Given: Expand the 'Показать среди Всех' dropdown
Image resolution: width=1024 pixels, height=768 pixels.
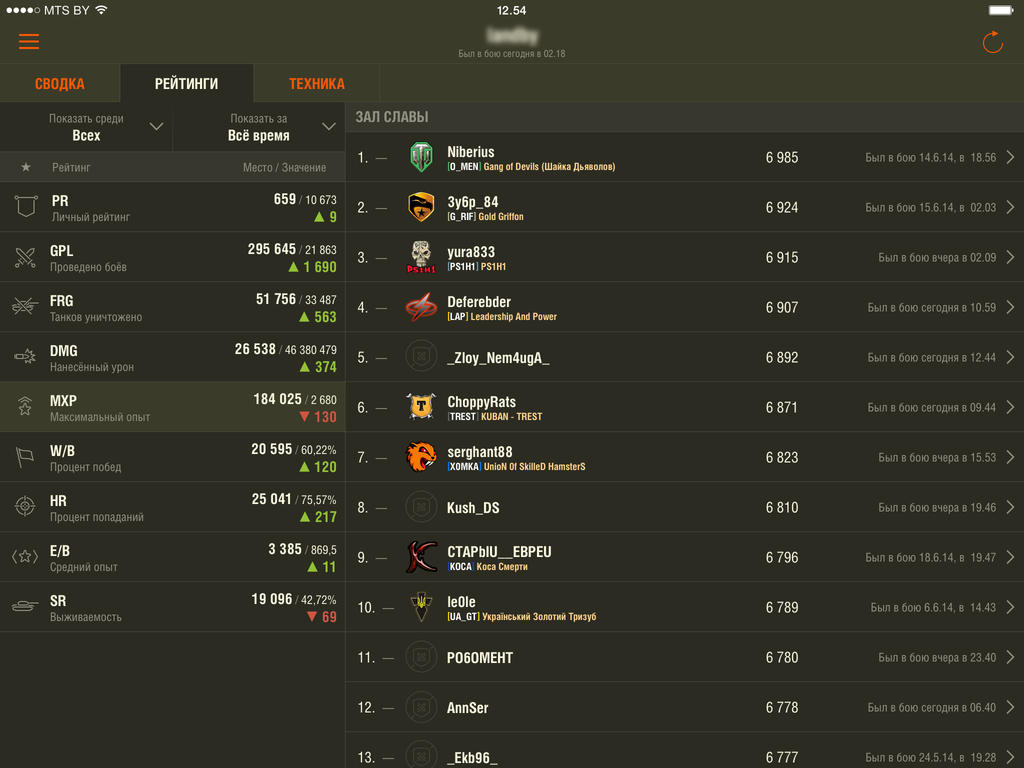Looking at the screenshot, I should [x=86, y=127].
